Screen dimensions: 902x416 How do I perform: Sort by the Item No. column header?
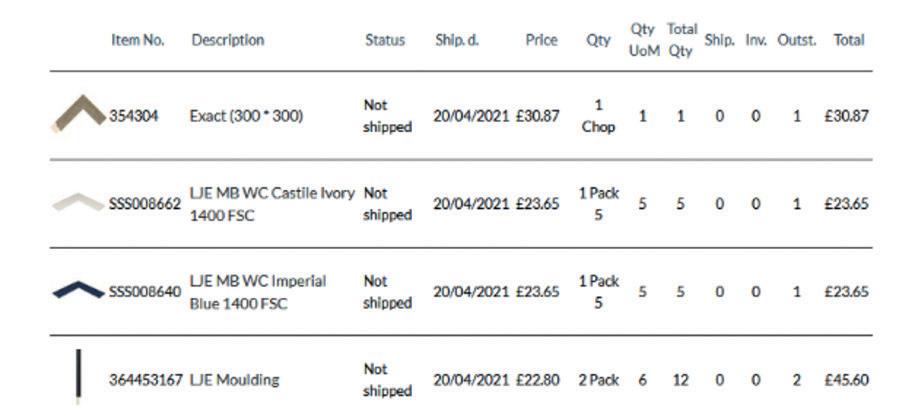coord(138,40)
